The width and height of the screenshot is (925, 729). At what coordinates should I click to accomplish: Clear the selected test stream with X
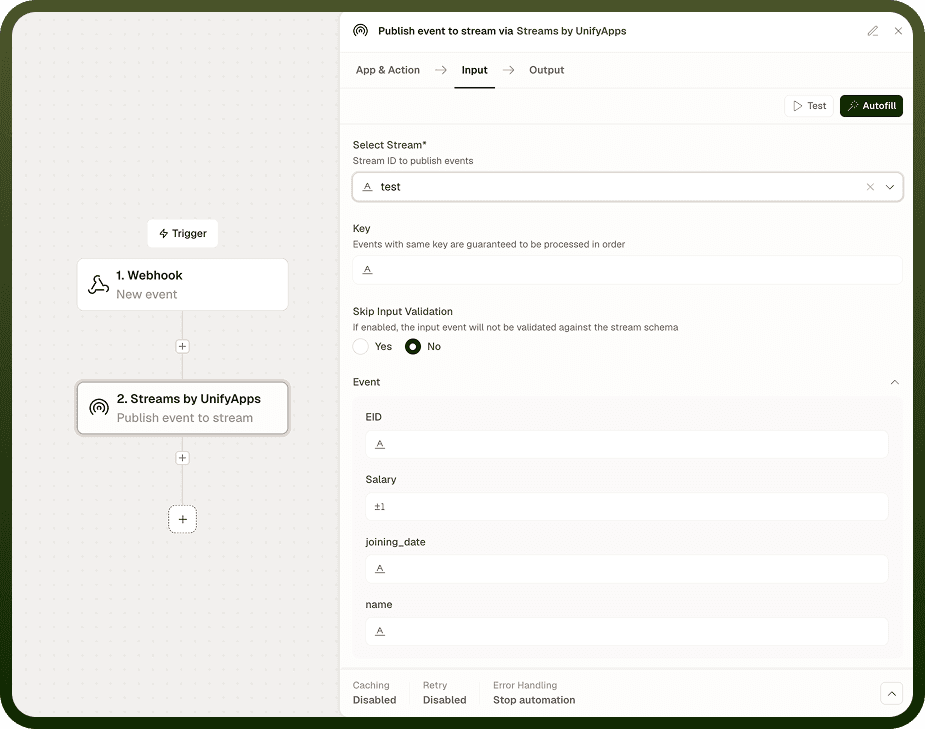[x=870, y=187]
